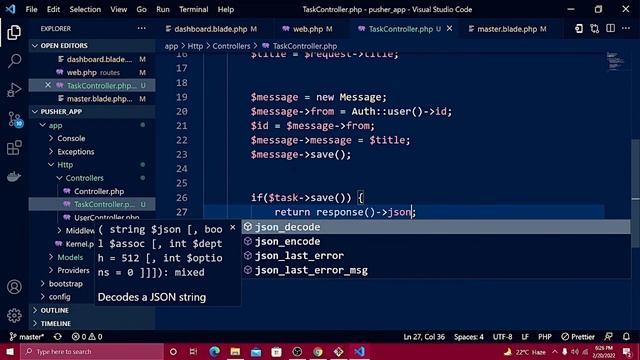Viewport: 640px width, 360px height.
Task: Open Chrome from the taskbar
Action: coord(318,351)
